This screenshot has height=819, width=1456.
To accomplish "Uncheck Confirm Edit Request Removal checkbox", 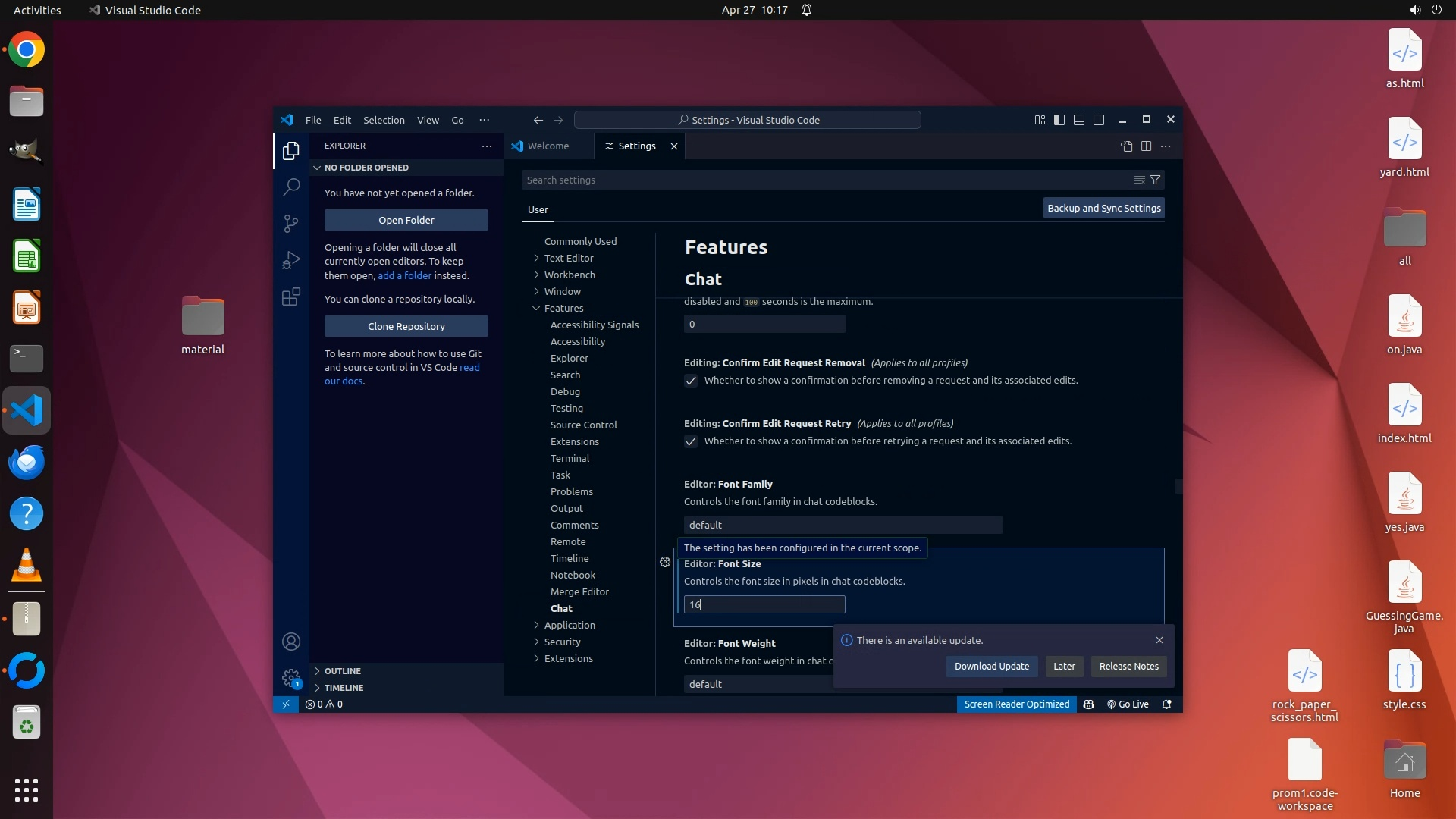I will [691, 381].
